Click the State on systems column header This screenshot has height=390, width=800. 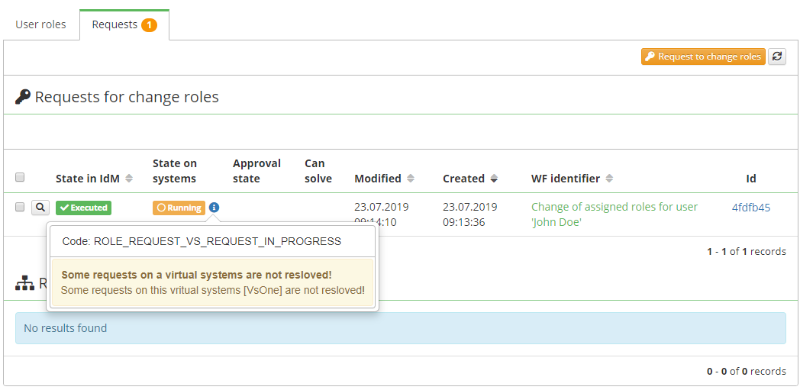[174, 171]
